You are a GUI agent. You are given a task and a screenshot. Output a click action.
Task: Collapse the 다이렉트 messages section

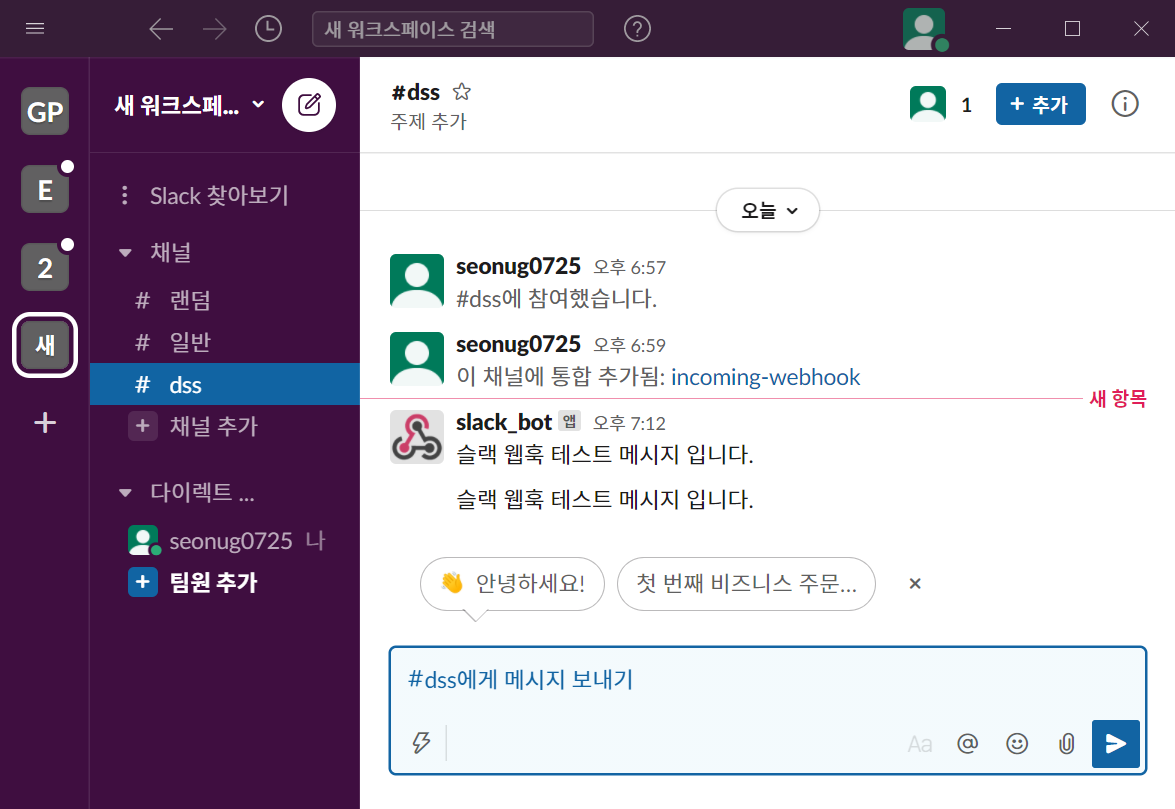pos(125,493)
